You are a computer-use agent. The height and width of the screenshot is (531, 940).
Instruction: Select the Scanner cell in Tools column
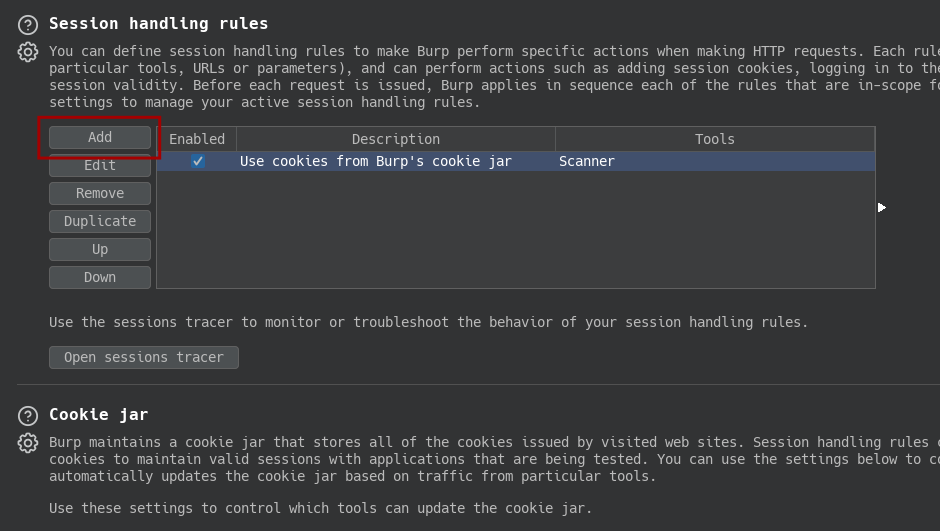(x=587, y=161)
